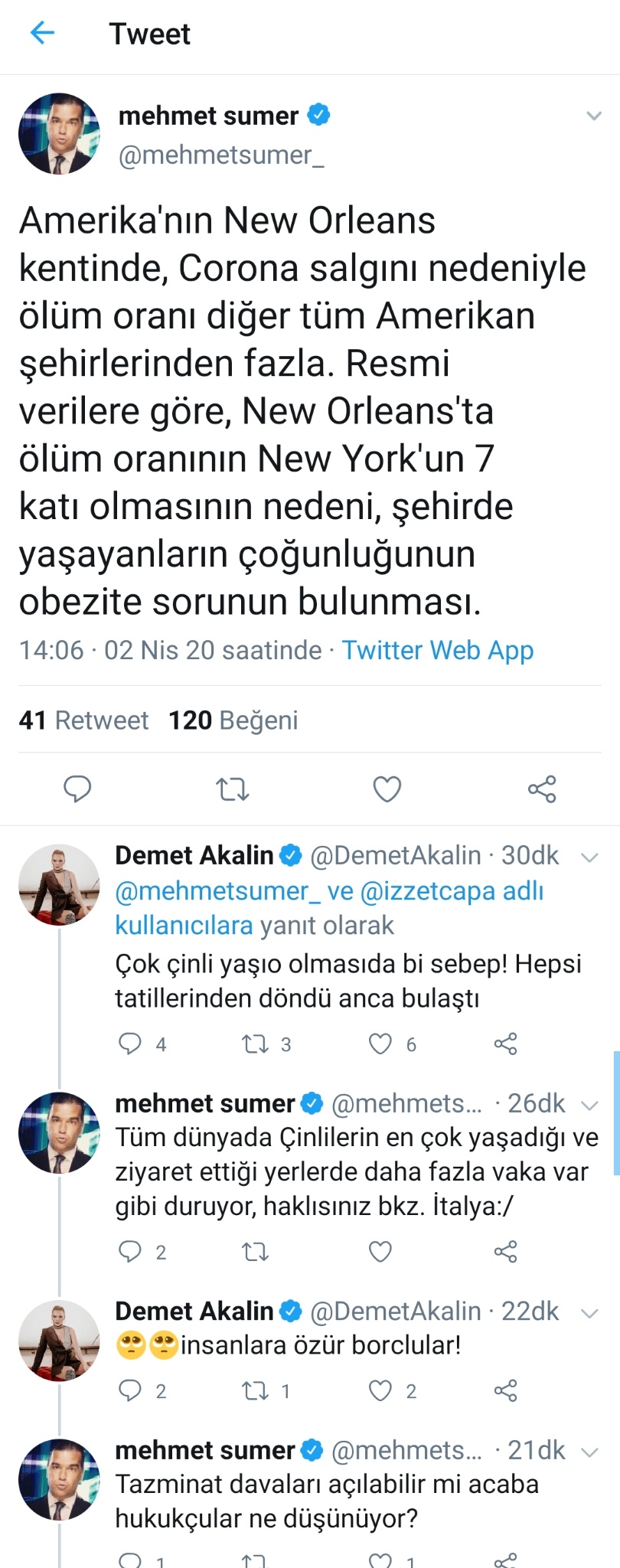Image resolution: width=620 pixels, height=1568 pixels.
Task: Open chevron menu on mehmet sumer's 21dk reply
Action: (589, 1452)
